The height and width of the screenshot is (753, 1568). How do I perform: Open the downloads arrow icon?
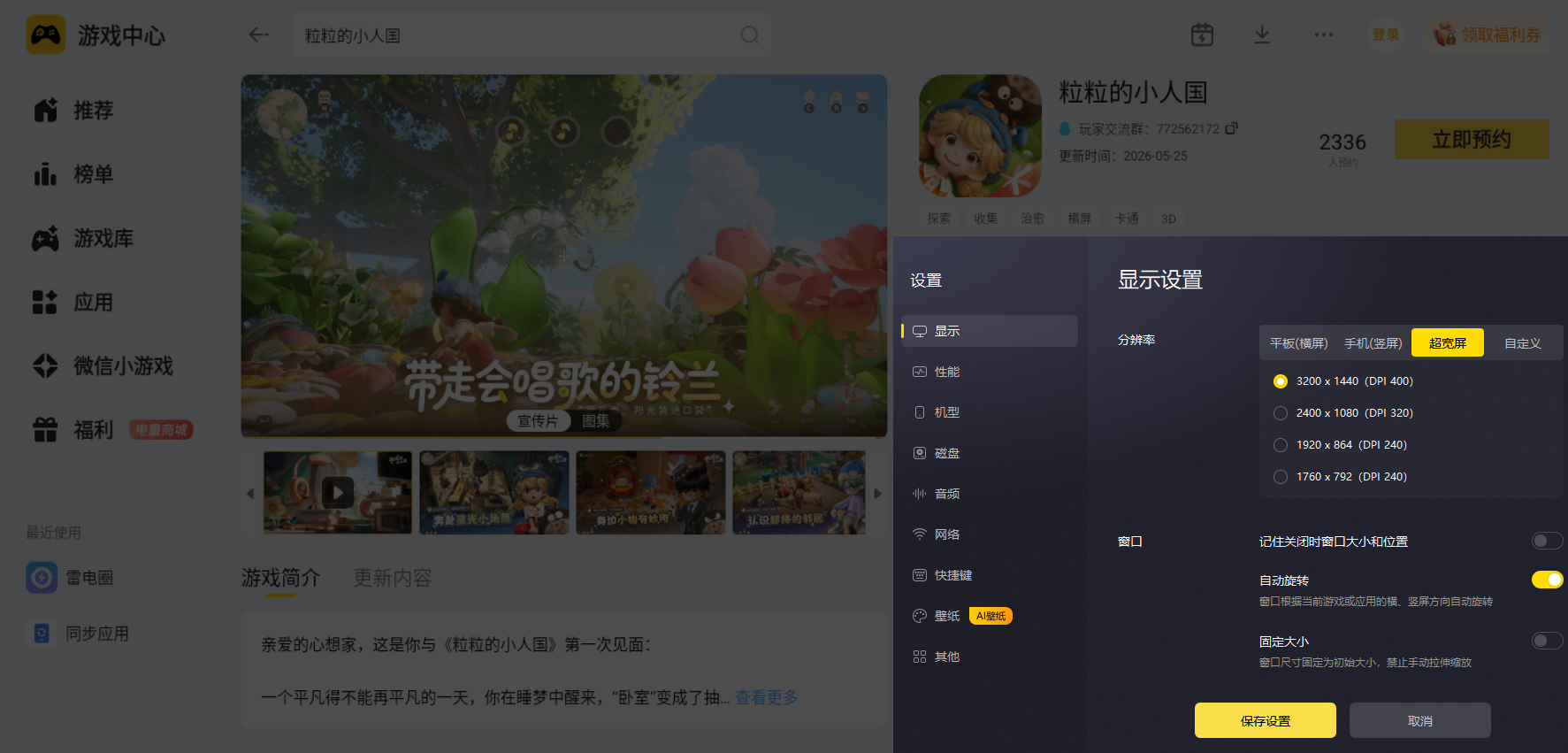(x=1262, y=35)
